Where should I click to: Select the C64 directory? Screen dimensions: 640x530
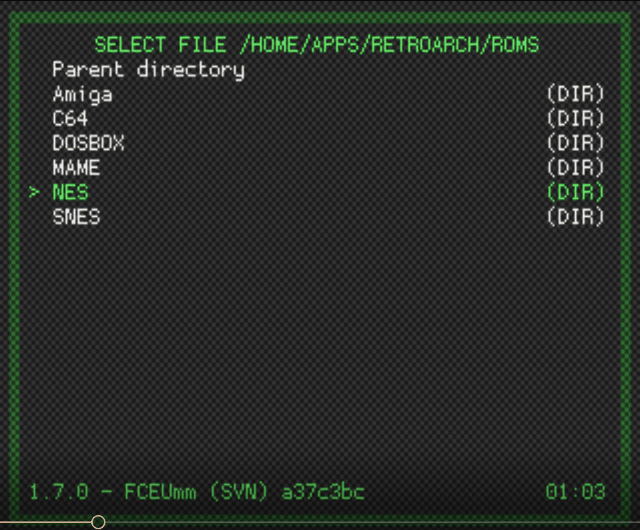(70, 119)
